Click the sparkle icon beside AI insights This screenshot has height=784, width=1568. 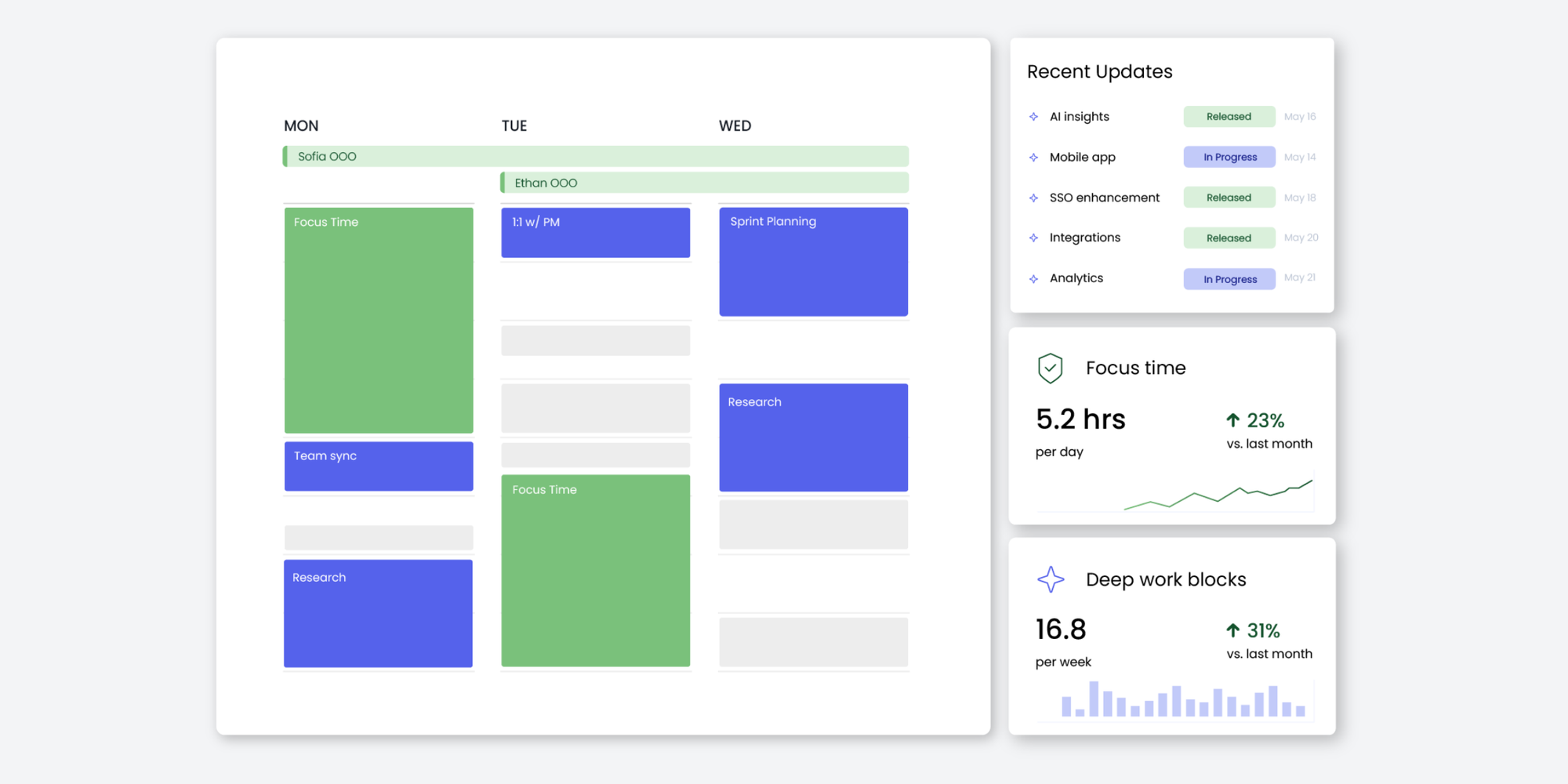click(1033, 117)
